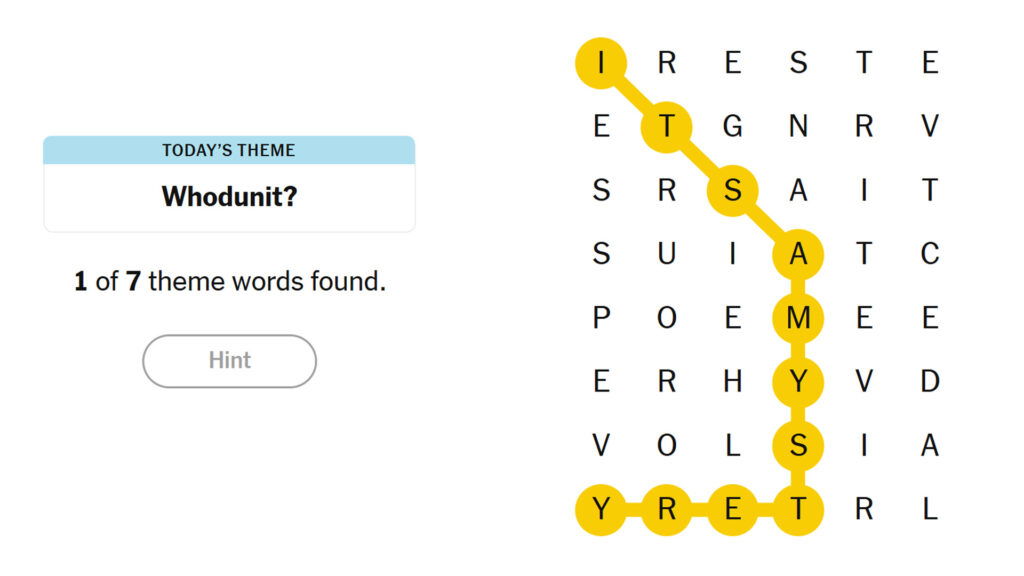Image resolution: width=1024 pixels, height=576 pixels.
Task: Select the letter H between R and Y
Action: point(732,382)
